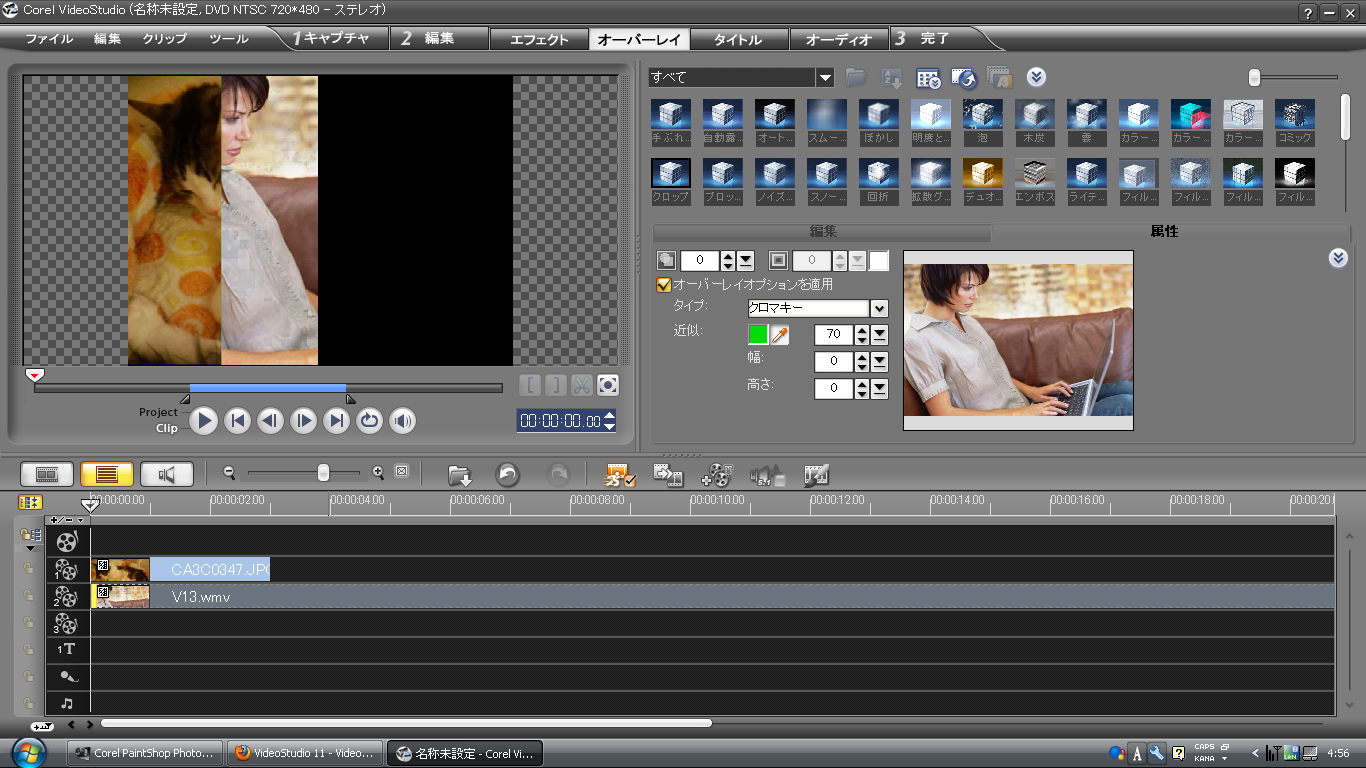Image resolution: width=1366 pixels, height=768 pixels.
Task: Select the エンボス (emboss) filter thumbnail
Action: (x=1035, y=173)
